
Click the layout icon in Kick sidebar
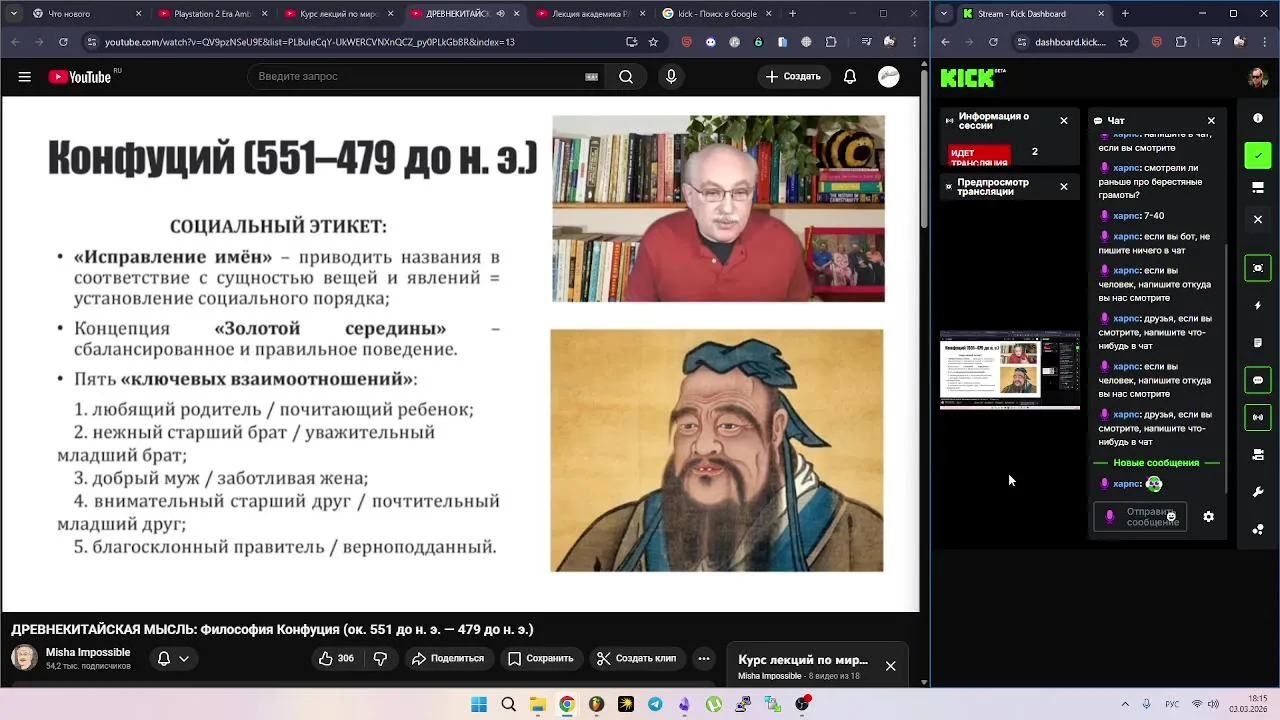1258,187
